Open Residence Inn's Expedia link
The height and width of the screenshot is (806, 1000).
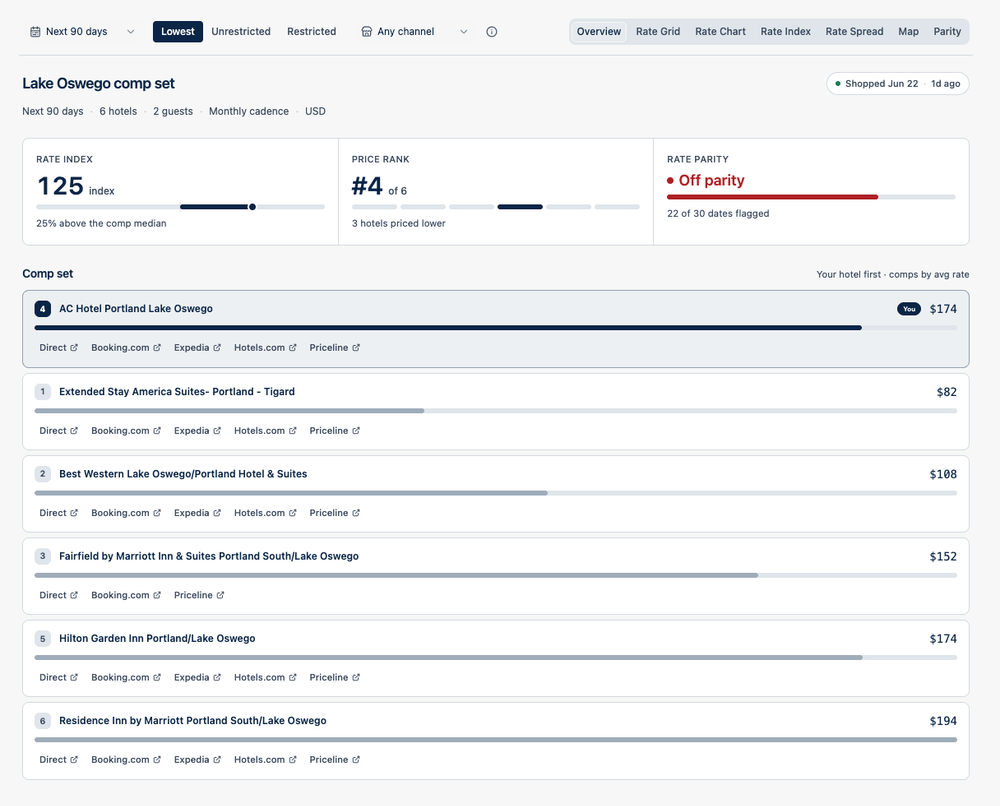(x=197, y=759)
